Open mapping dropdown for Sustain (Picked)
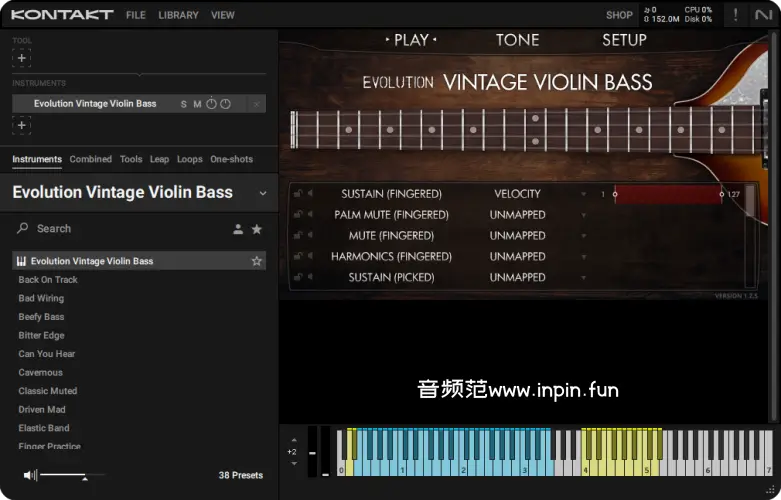 tap(583, 278)
